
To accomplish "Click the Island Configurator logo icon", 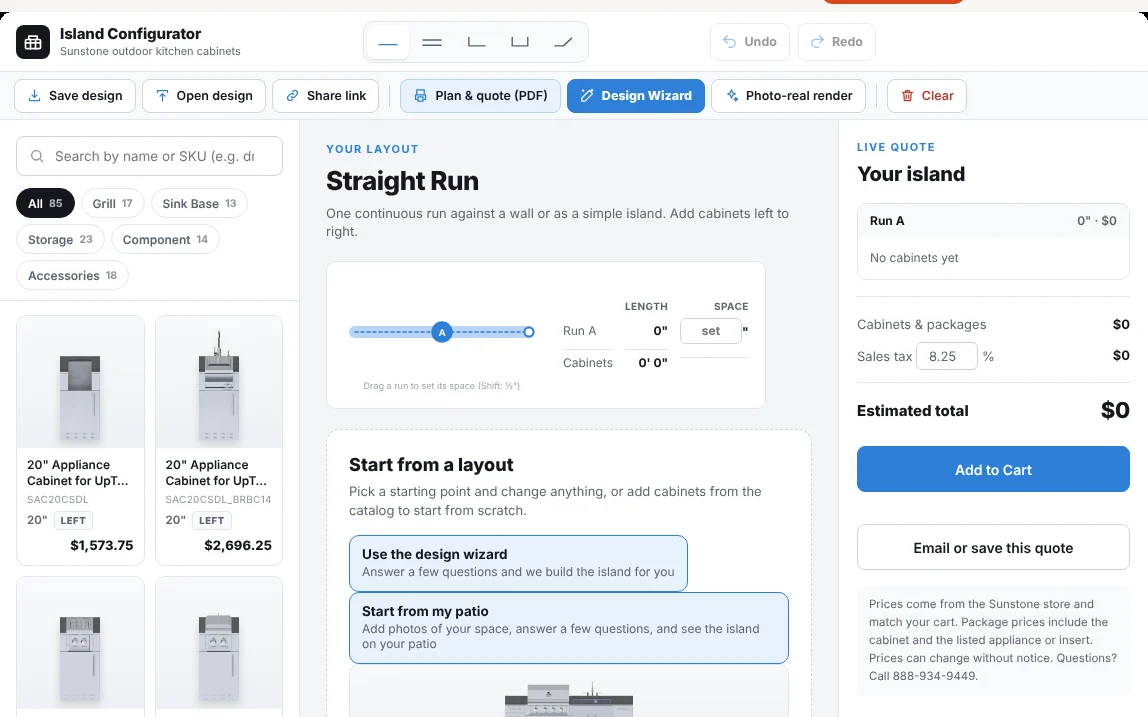I will [x=33, y=42].
